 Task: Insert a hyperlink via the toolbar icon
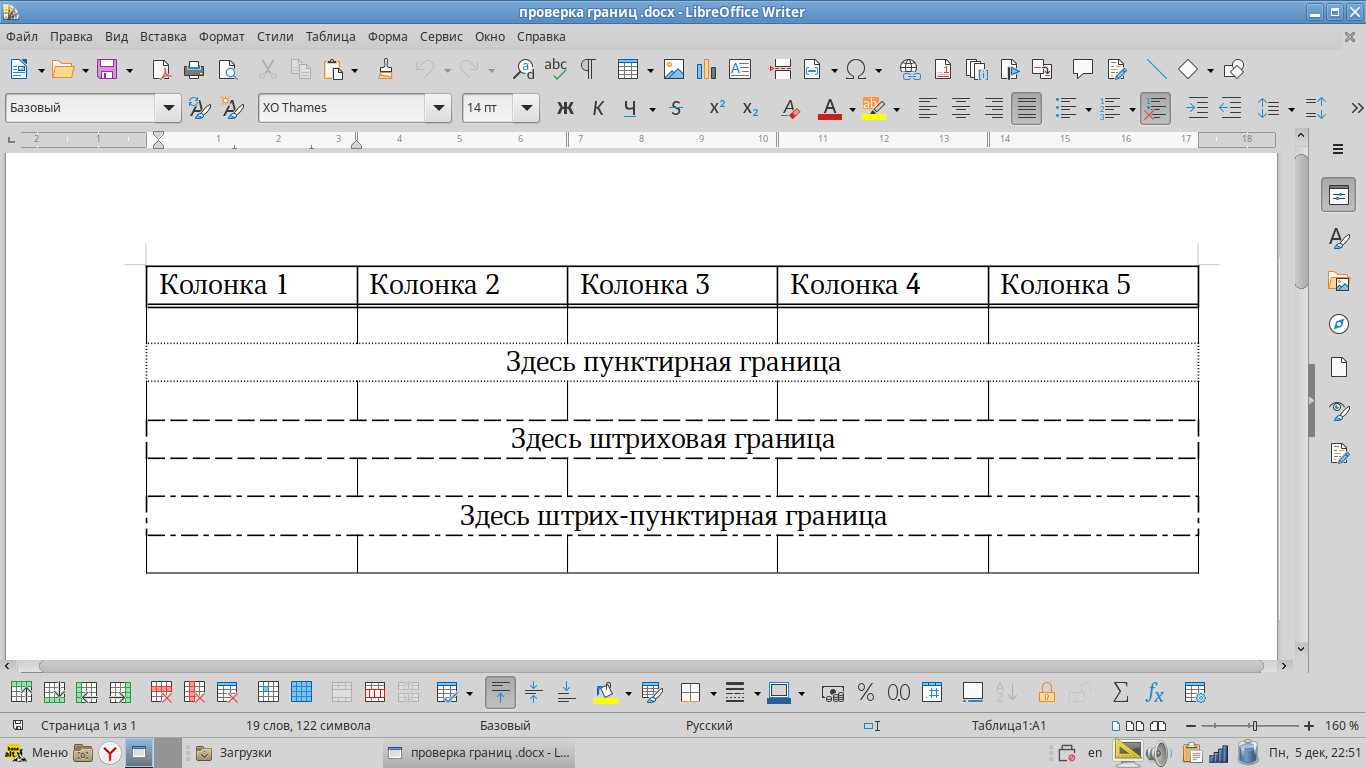pyautogui.click(x=910, y=70)
